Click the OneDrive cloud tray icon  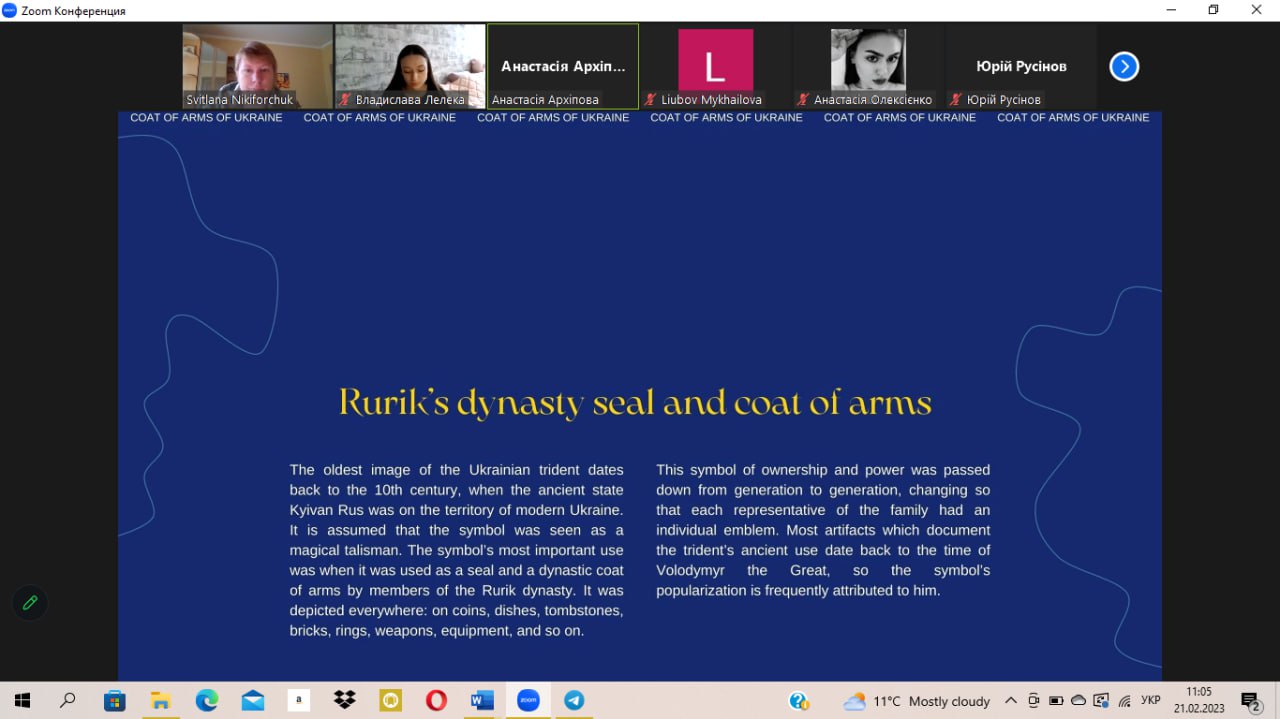1079,701
